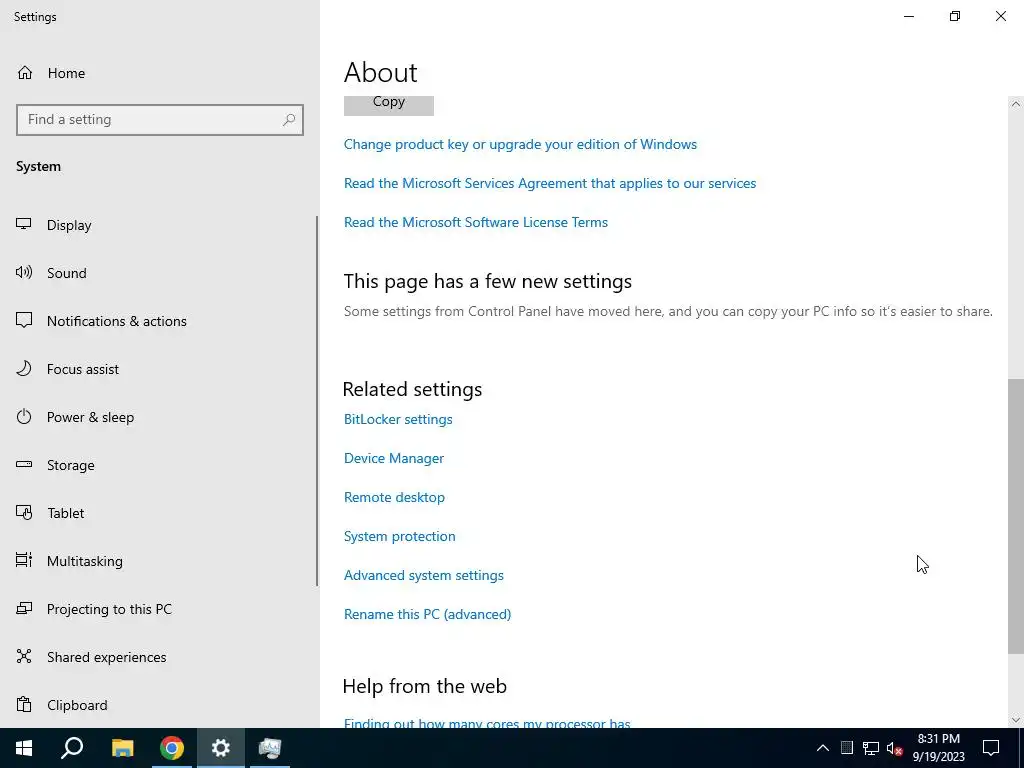Click the scrollbar up arrow

1016,104
